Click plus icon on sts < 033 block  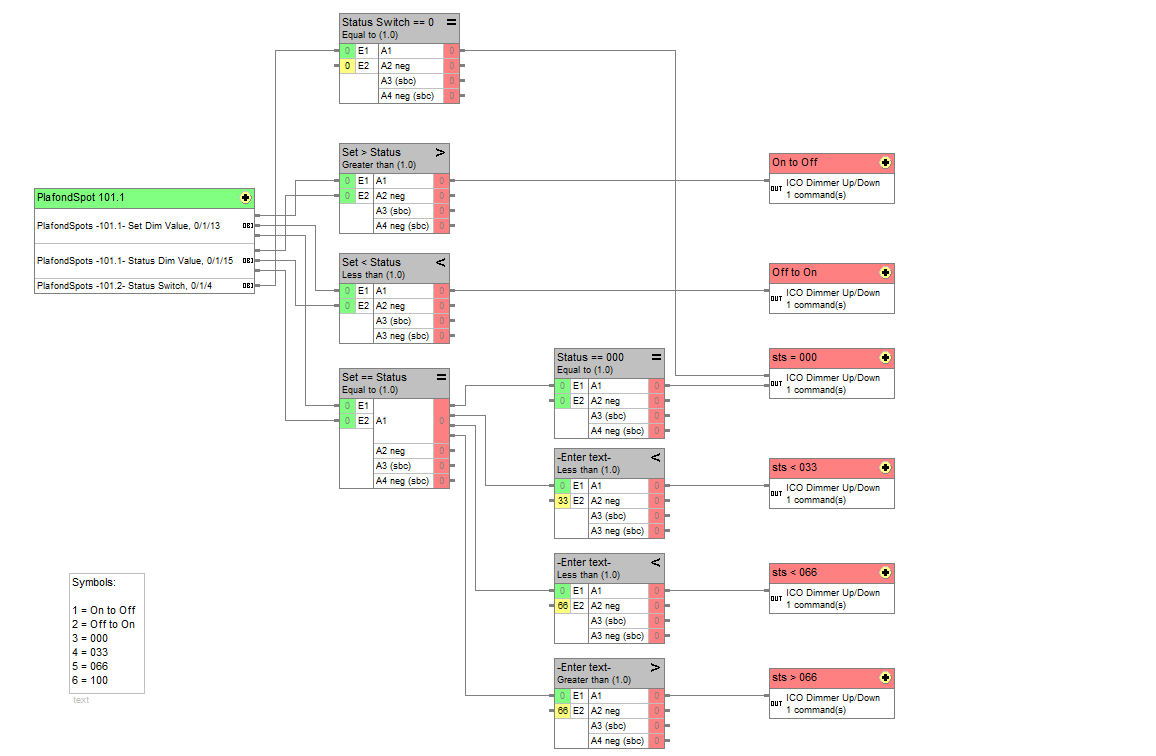(885, 468)
